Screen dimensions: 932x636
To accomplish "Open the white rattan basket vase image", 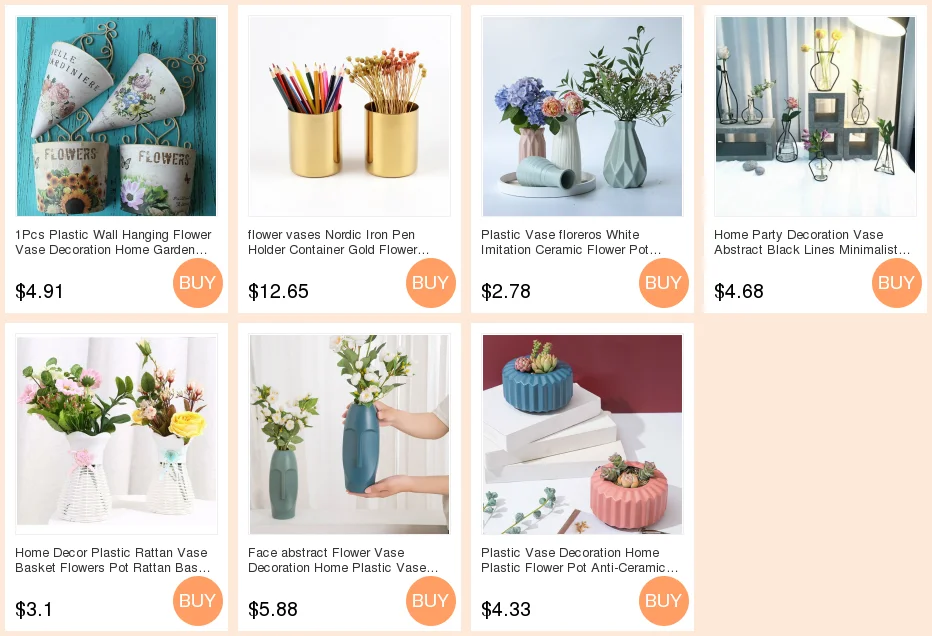I will (x=116, y=435).
